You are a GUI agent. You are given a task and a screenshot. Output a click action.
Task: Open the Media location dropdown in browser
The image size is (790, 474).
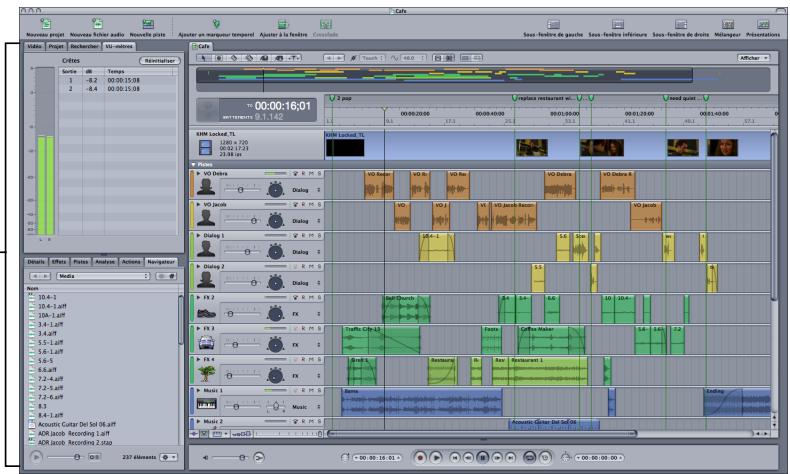(103, 276)
